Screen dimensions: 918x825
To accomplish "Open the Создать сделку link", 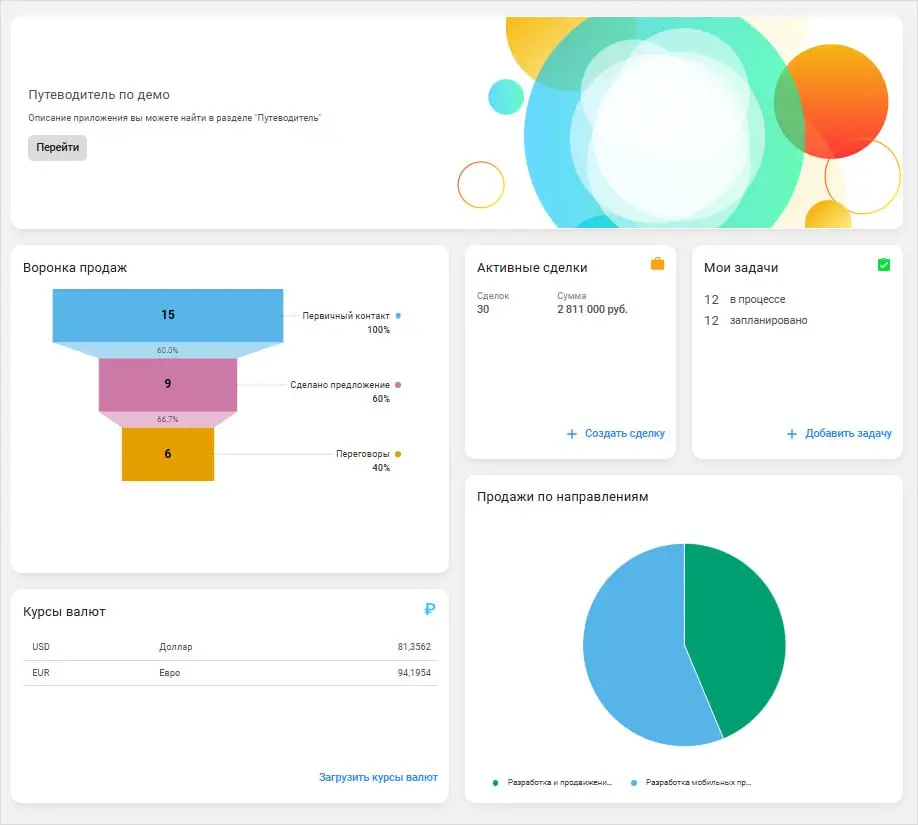I will coord(625,433).
